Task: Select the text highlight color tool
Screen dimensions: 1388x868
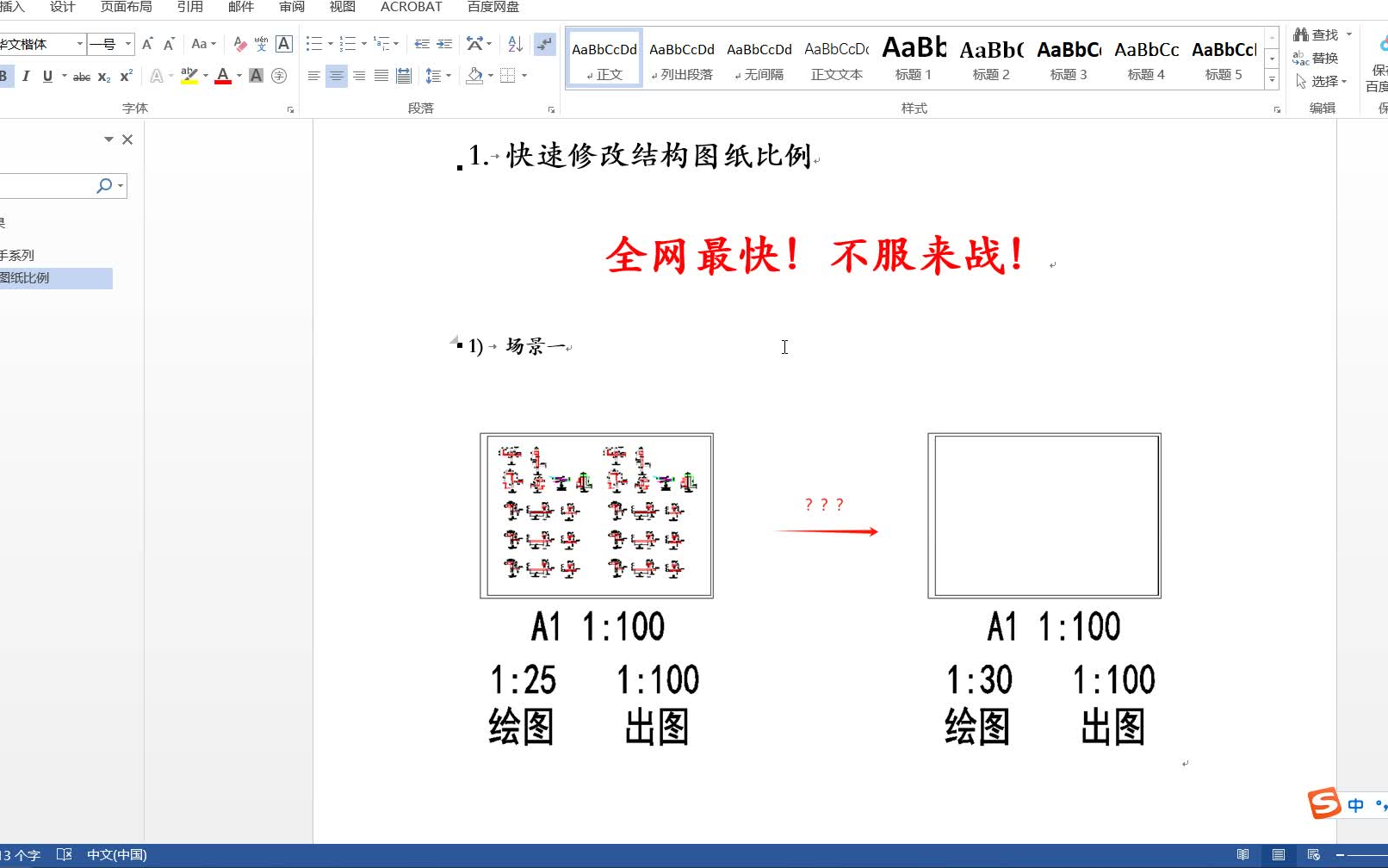Action: coord(189,76)
